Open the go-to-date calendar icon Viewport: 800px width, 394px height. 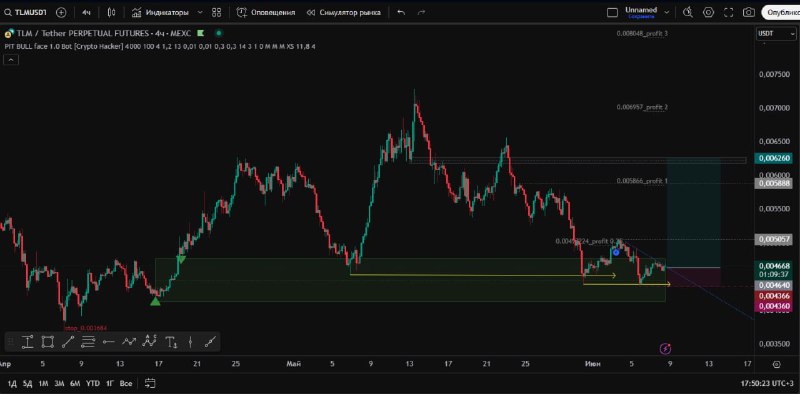[150, 383]
